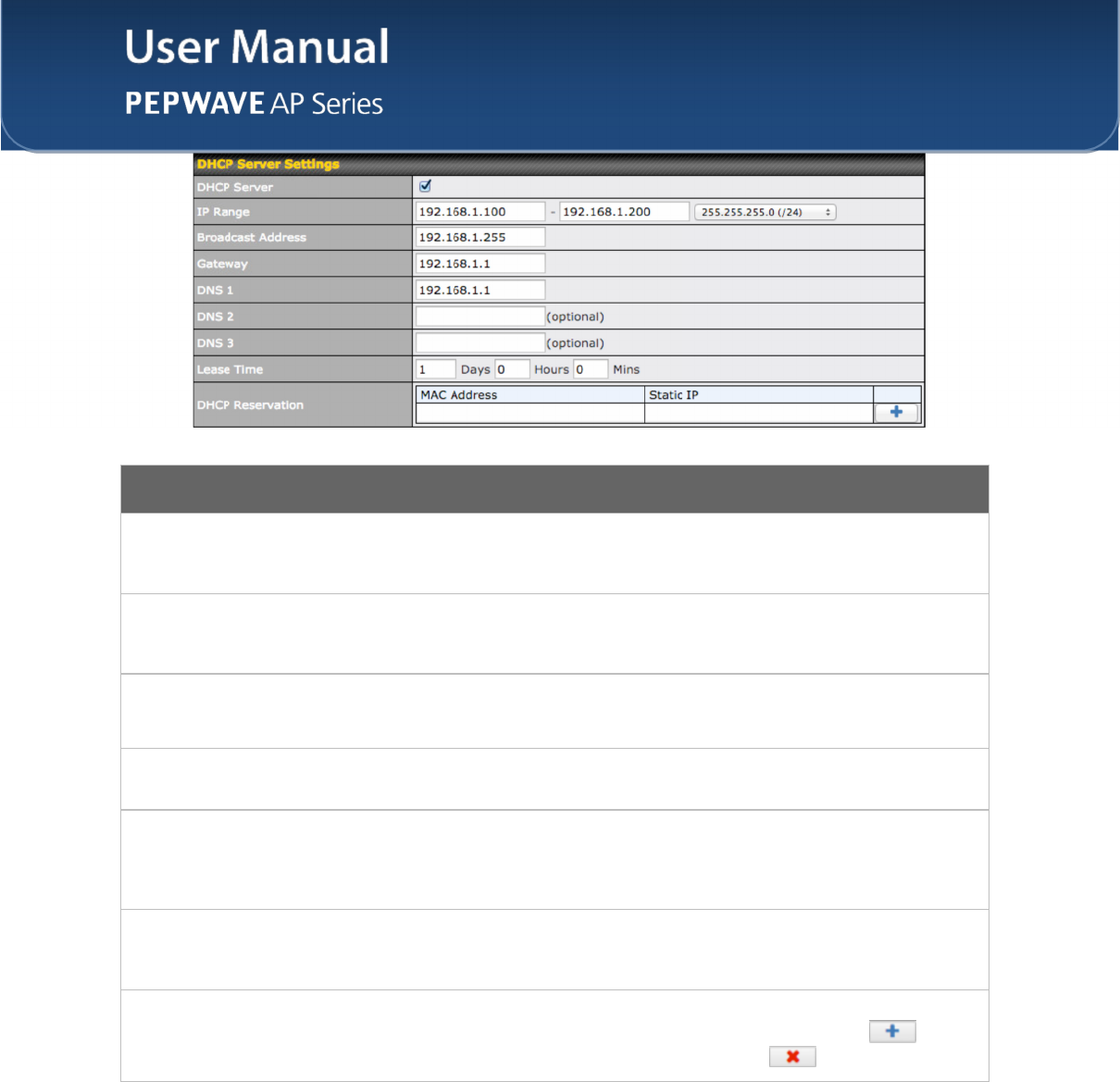This screenshot has height=1082, width=1120.
Task: Click the IP Range row label
Action: (x=223, y=212)
